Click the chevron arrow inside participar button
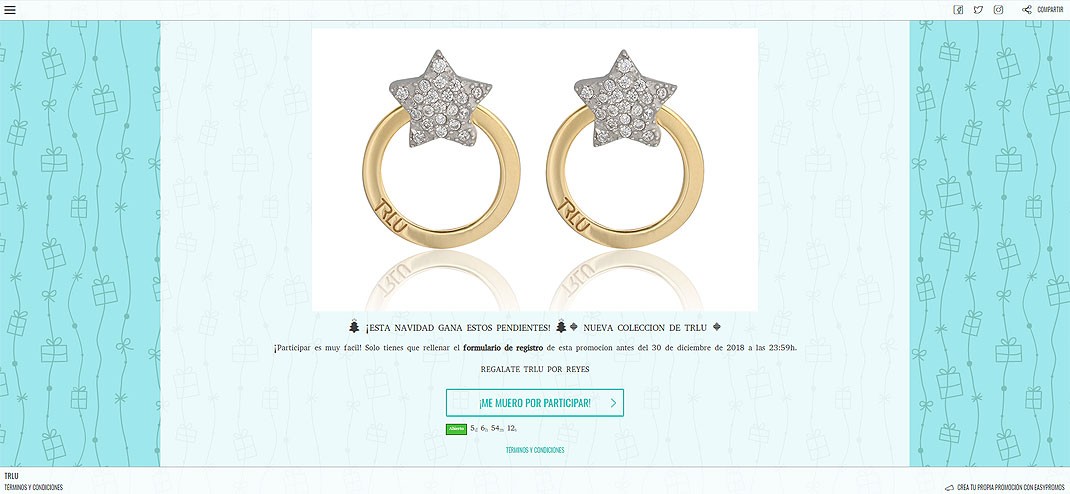This screenshot has width=1070, height=494. (x=613, y=403)
